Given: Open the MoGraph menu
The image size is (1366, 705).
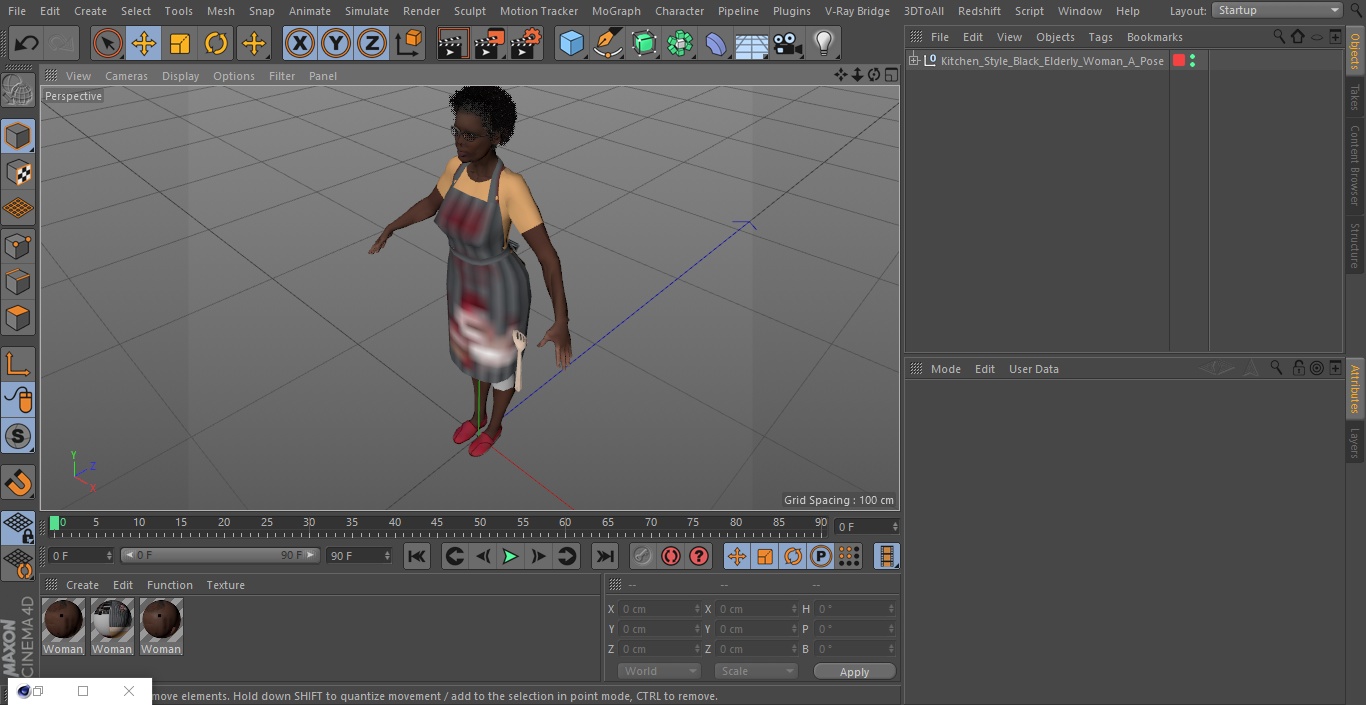Looking at the screenshot, I should 616,11.
